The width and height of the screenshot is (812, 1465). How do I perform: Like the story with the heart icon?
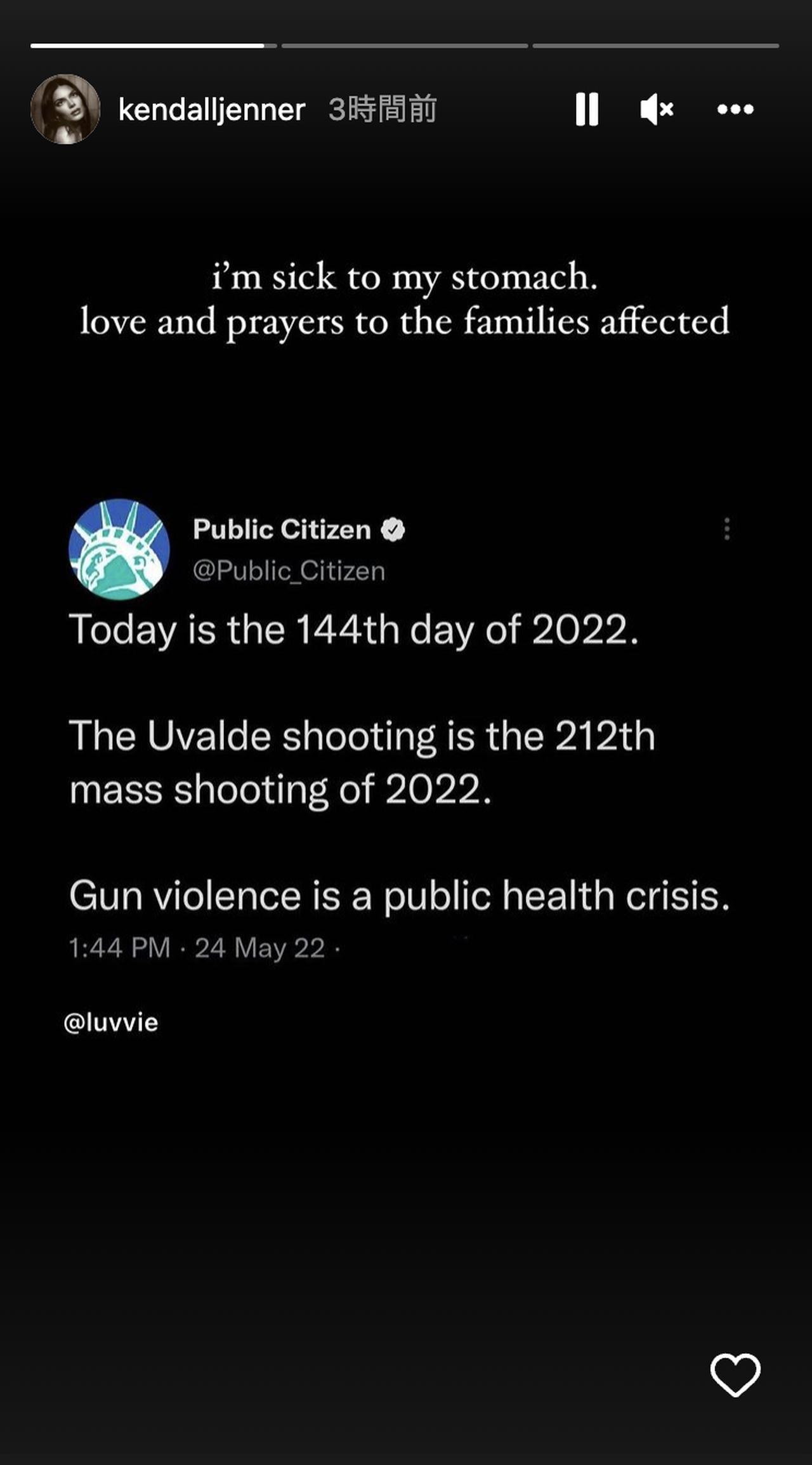click(x=735, y=1375)
